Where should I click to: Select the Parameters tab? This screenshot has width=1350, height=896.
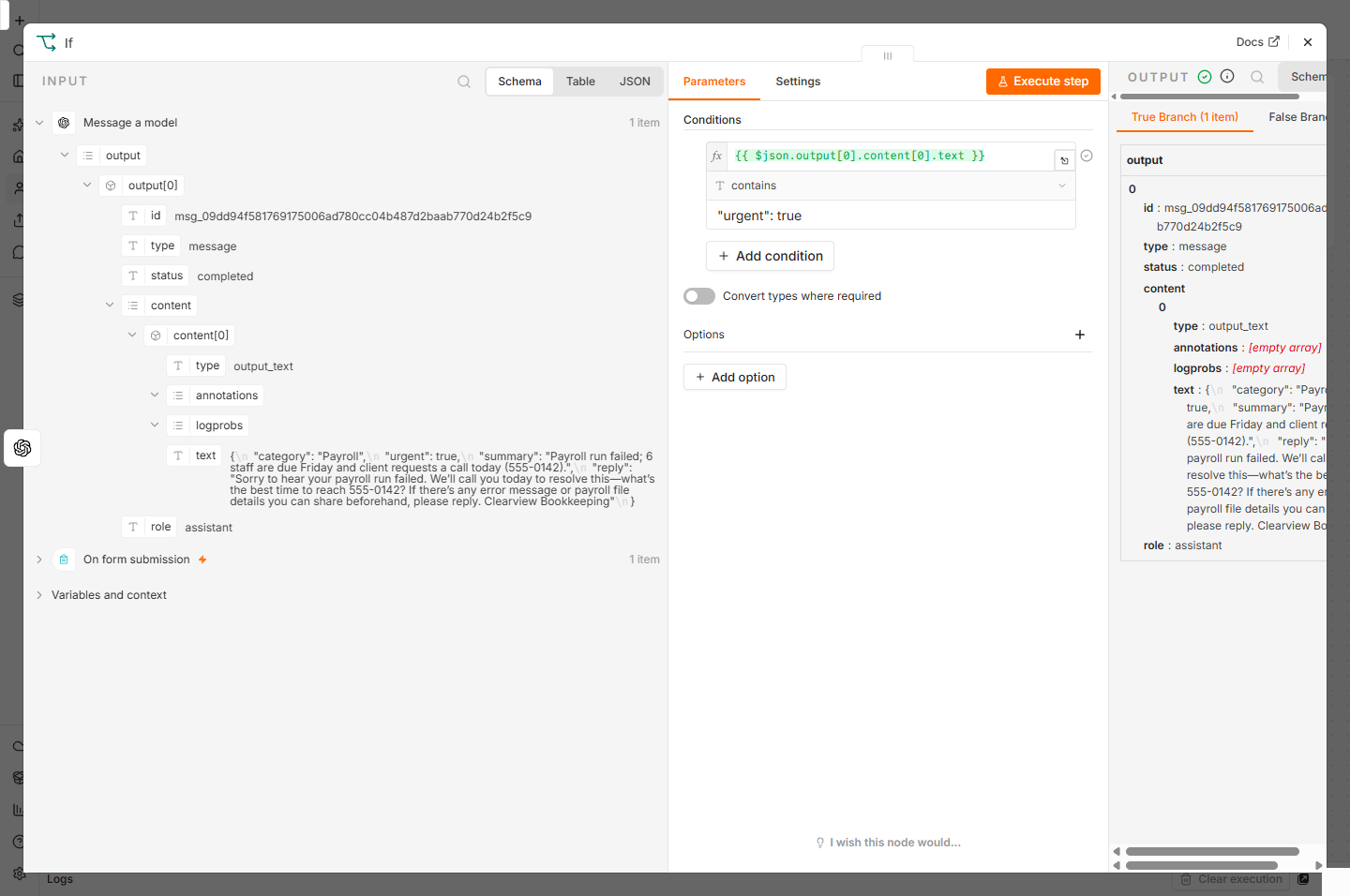pyautogui.click(x=714, y=82)
